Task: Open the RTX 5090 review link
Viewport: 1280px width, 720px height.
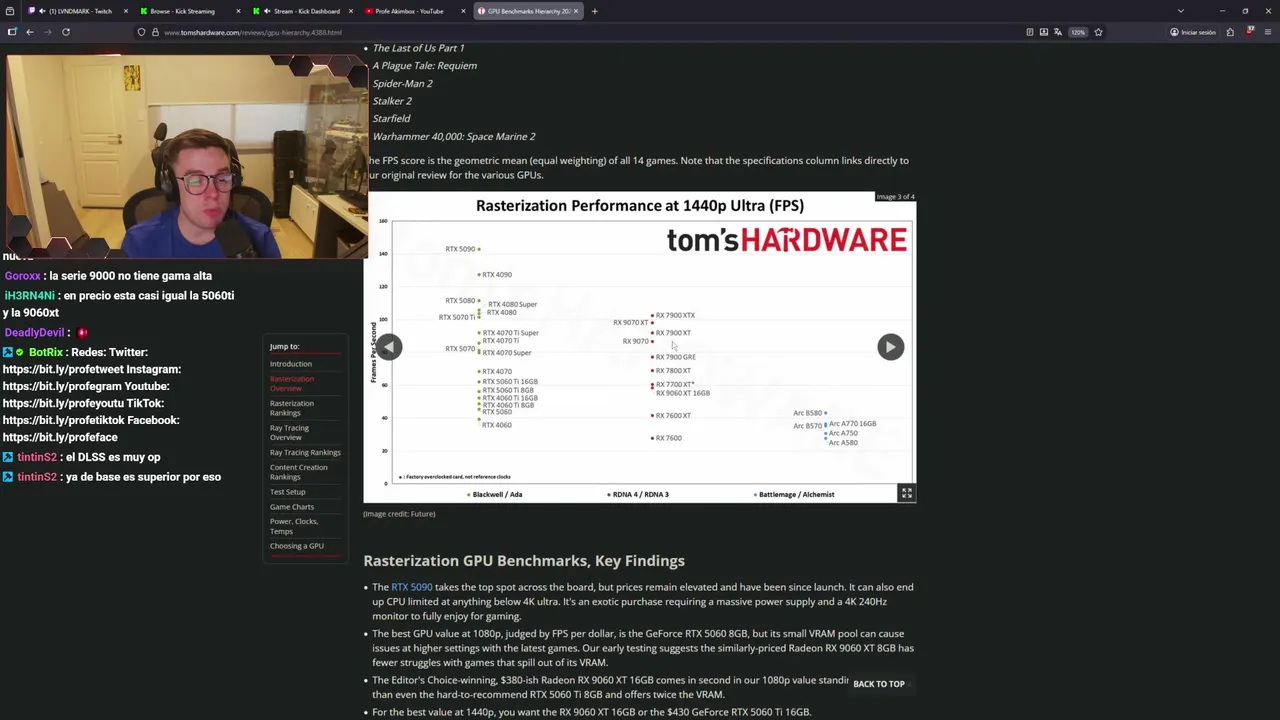Action: pyautogui.click(x=411, y=587)
